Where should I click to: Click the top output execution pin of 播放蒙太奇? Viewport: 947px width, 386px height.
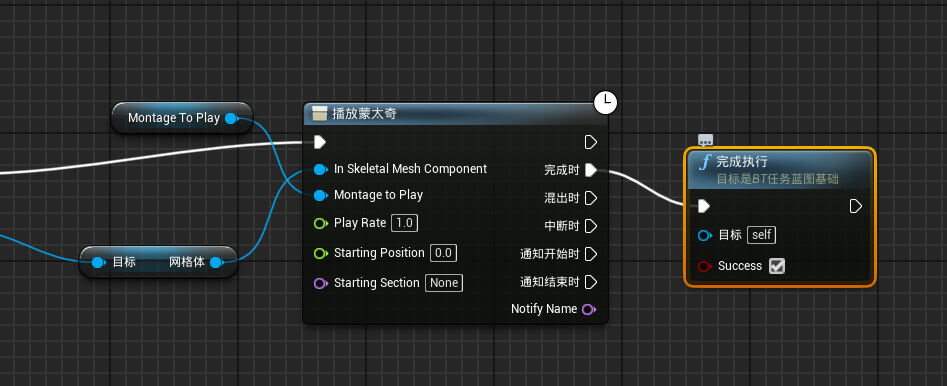(x=591, y=142)
